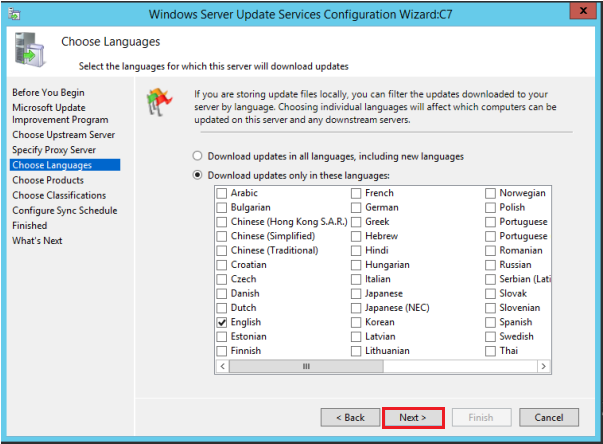The image size is (603, 444).
Task: Select download updates in all languages
Action: pyautogui.click(x=197, y=156)
